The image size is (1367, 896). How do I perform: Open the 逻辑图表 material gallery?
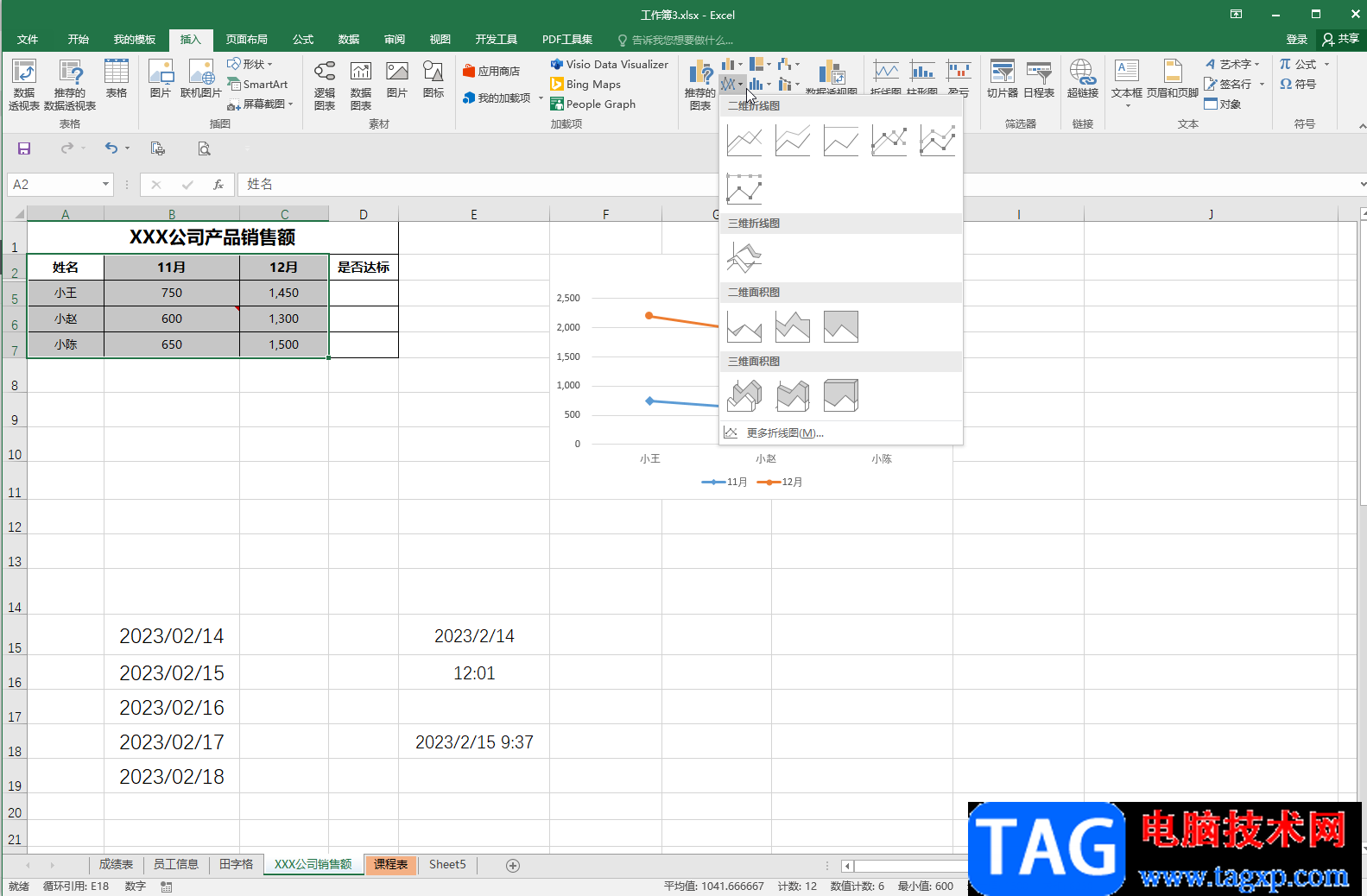[x=325, y=85]
